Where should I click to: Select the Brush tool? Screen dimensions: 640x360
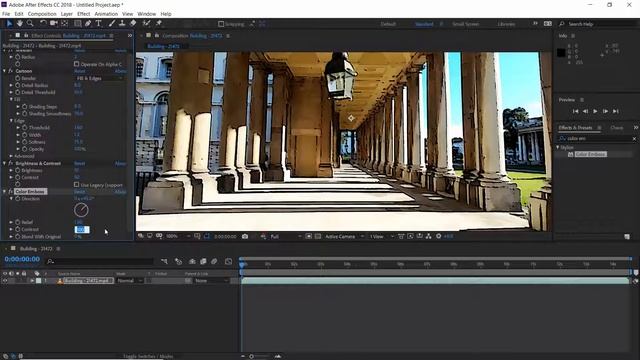111,24
